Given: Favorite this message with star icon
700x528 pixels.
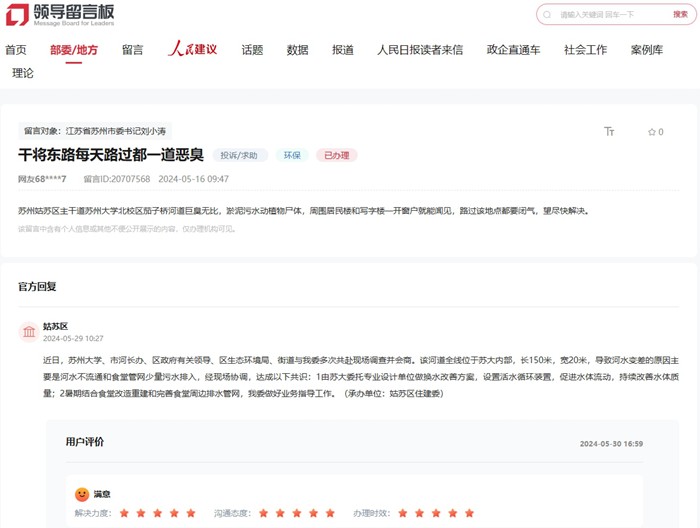Looking at the screenshot, I should pos(652,132).
